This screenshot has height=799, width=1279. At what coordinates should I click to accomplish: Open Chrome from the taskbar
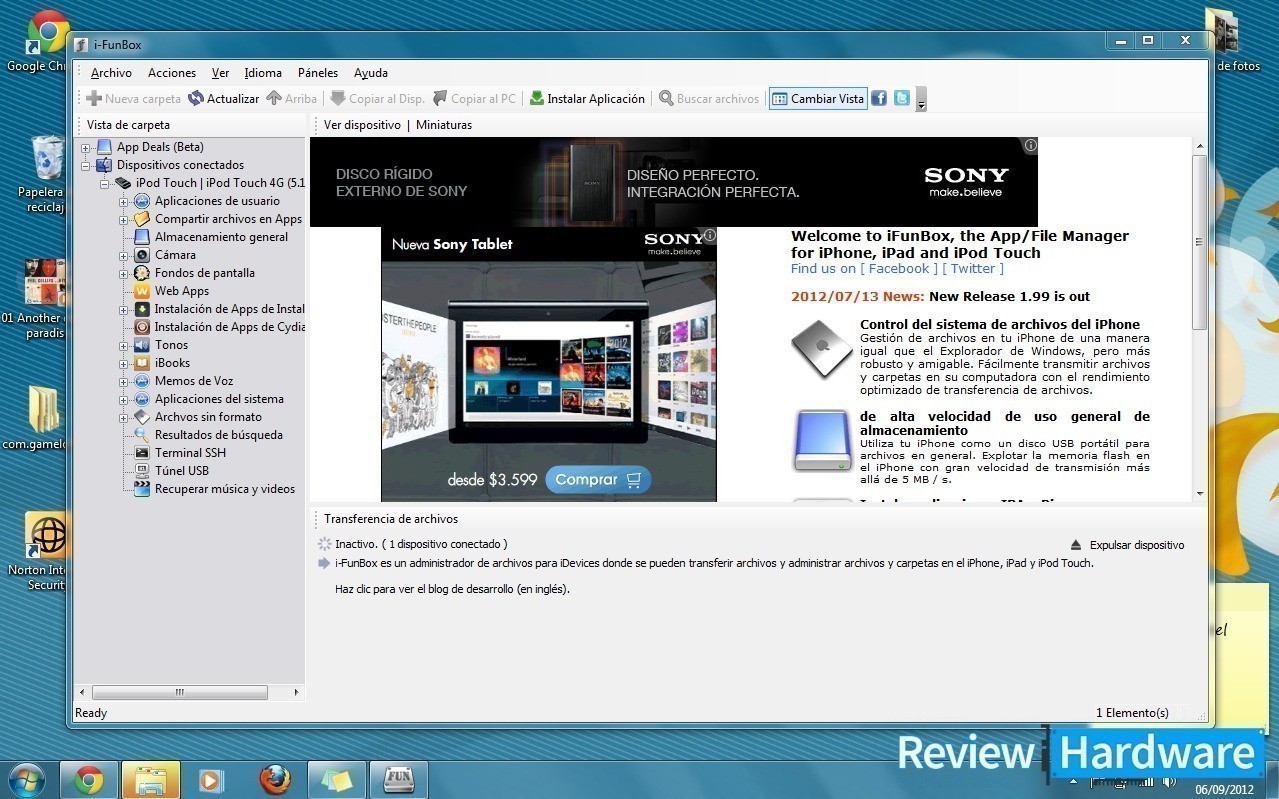pos(89,780)
